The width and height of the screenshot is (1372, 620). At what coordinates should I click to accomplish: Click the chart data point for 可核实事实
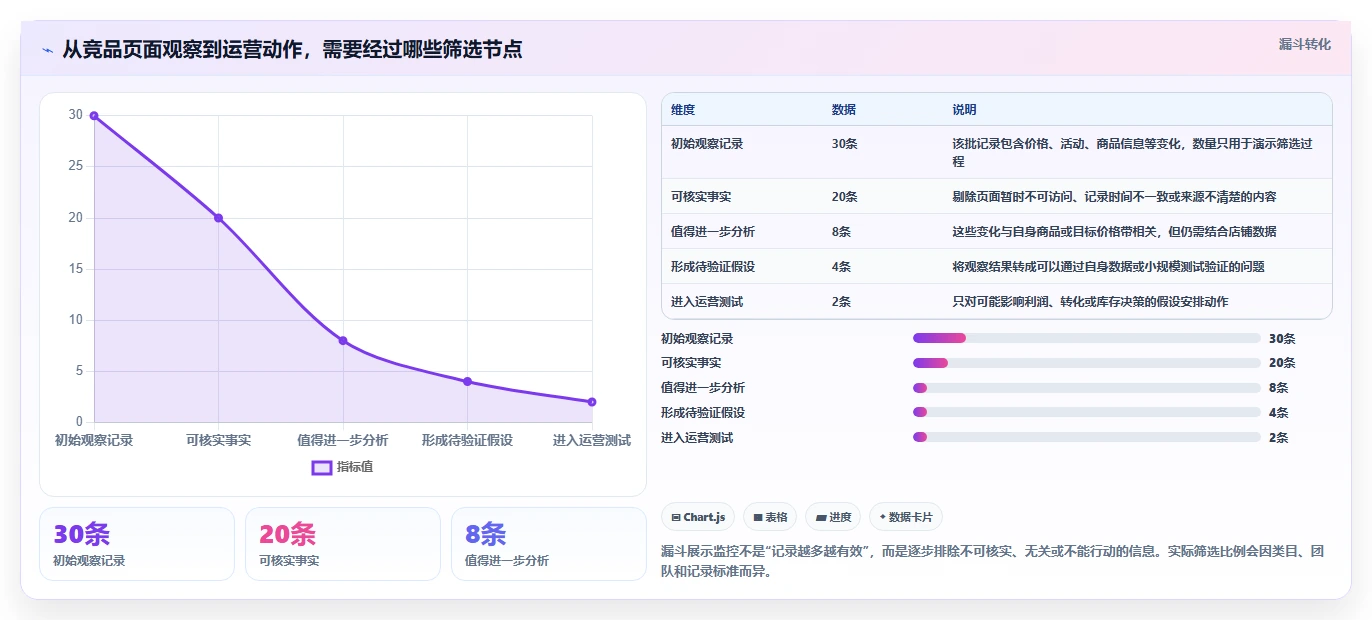(x=218, y=218)
